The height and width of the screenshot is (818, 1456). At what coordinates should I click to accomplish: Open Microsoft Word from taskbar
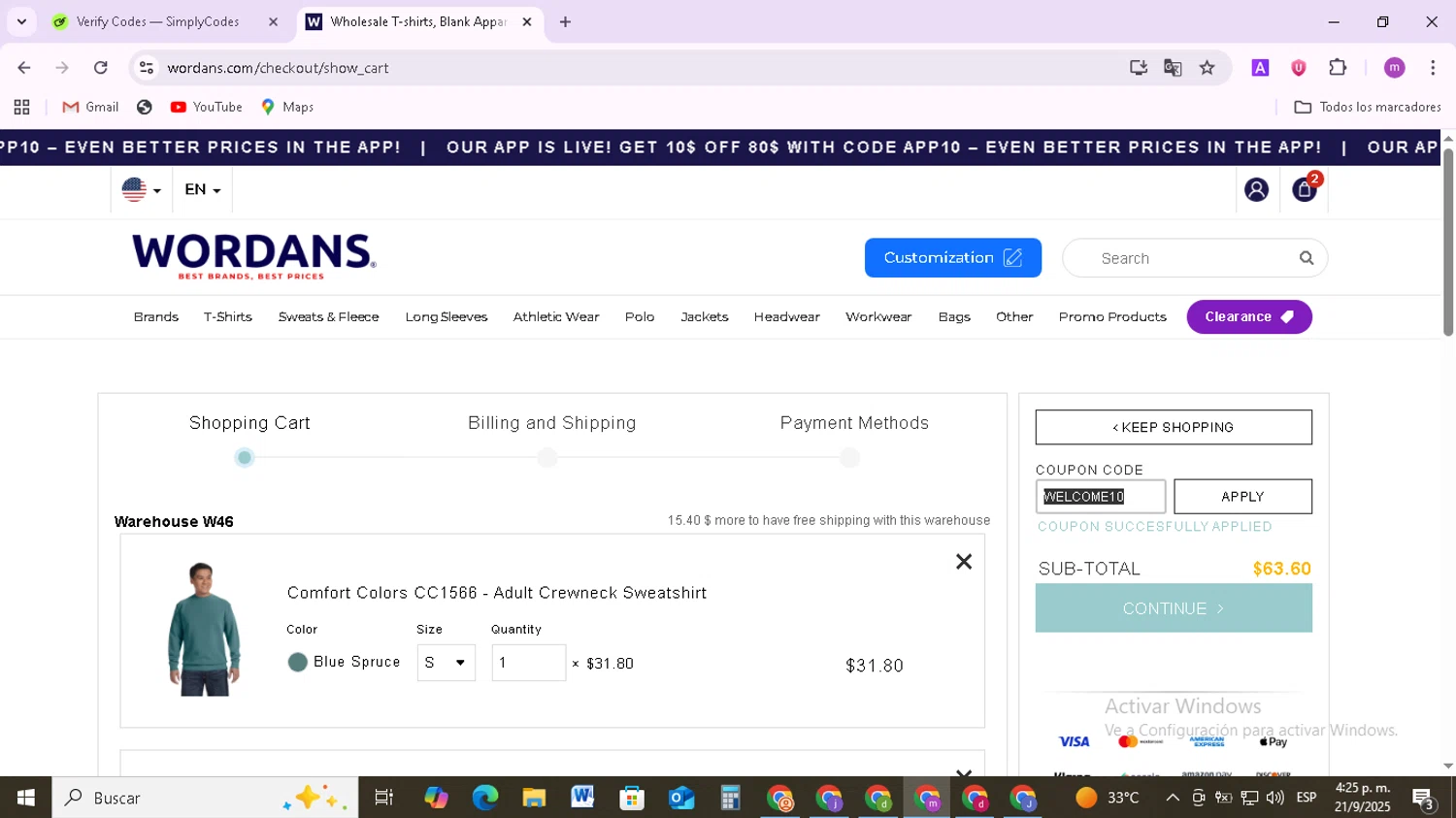(x=582, y=798)
